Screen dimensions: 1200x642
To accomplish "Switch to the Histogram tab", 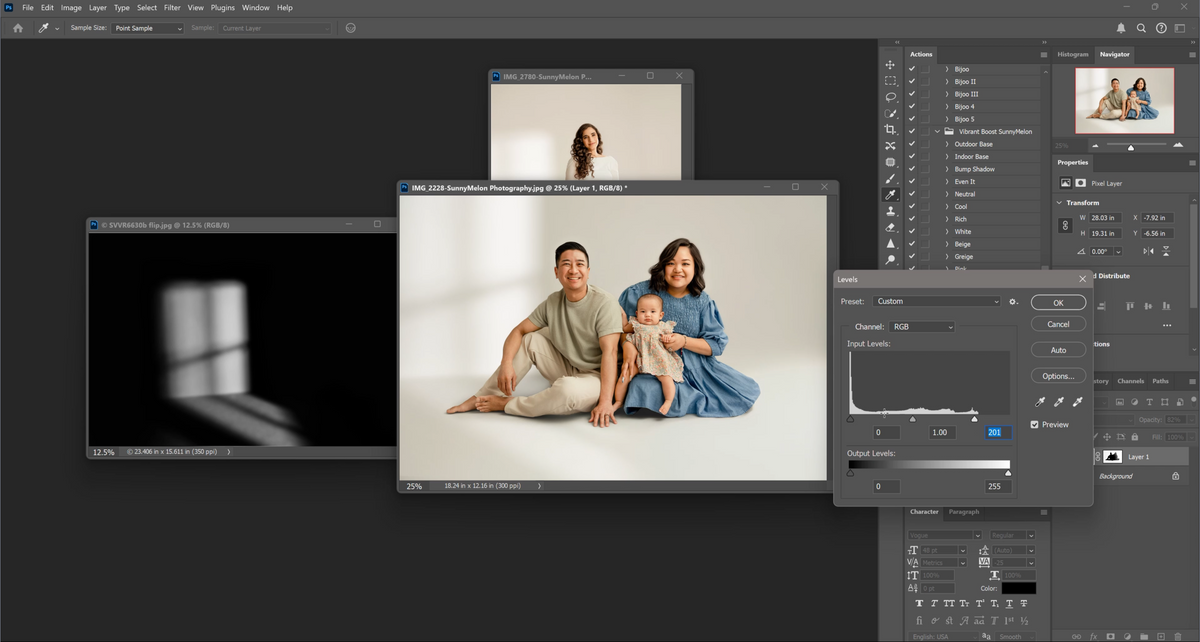I will (x=1073, y=54).
